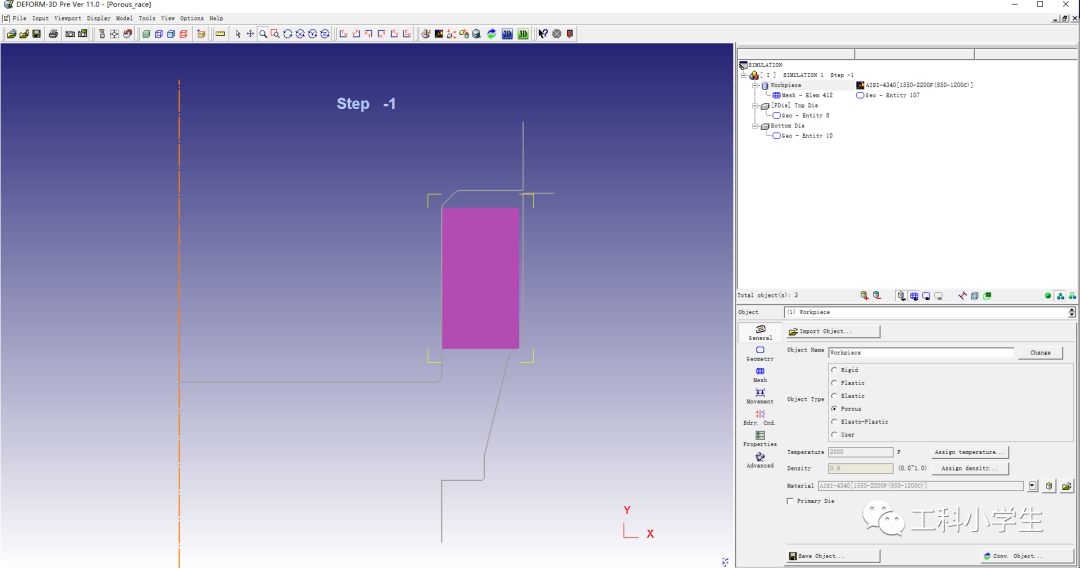Viewport: 1080px width, 568px height.
Task: Enable the Primary Die checkbox
Action: pyautogui.click(x=790, y=501)
